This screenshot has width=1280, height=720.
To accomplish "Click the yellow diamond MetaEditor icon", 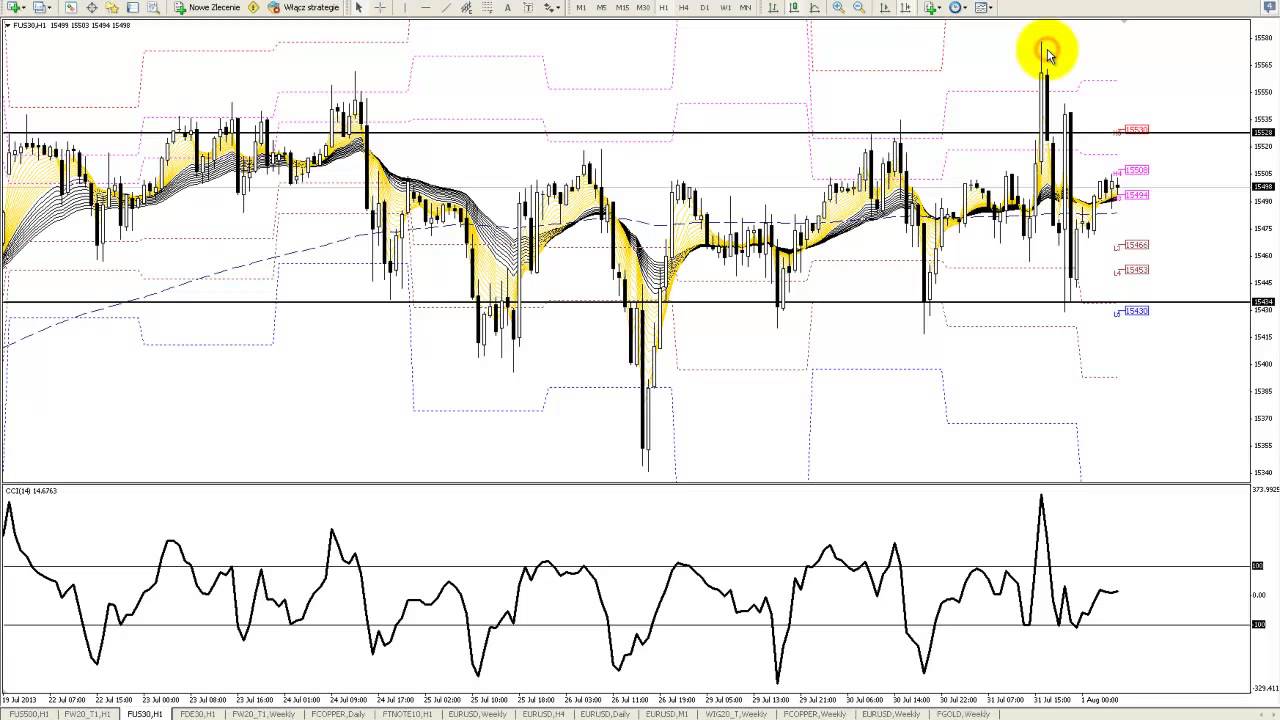I will tap(254, 7).
